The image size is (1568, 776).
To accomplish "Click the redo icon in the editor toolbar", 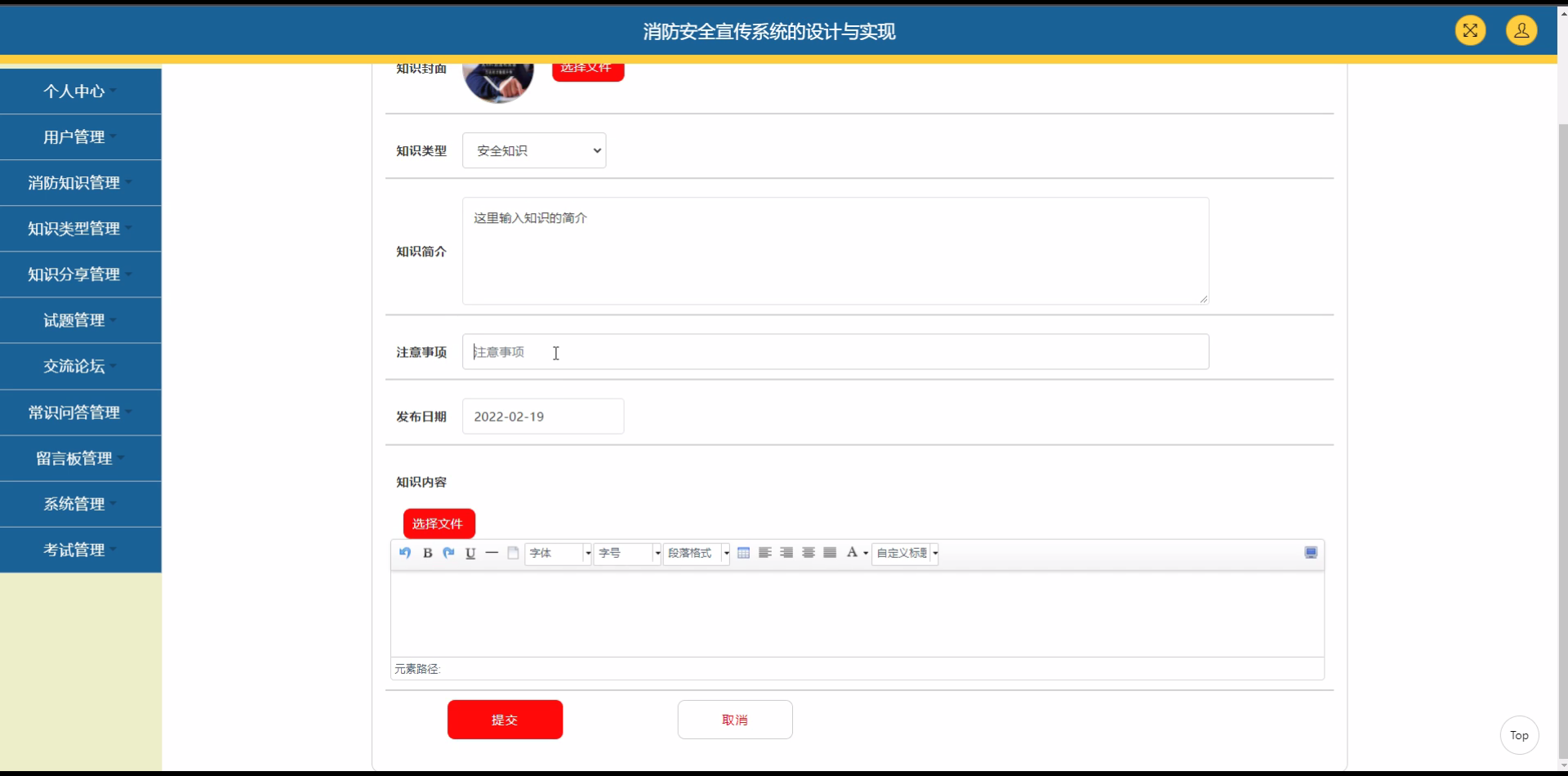I will (x=448, y=553).
